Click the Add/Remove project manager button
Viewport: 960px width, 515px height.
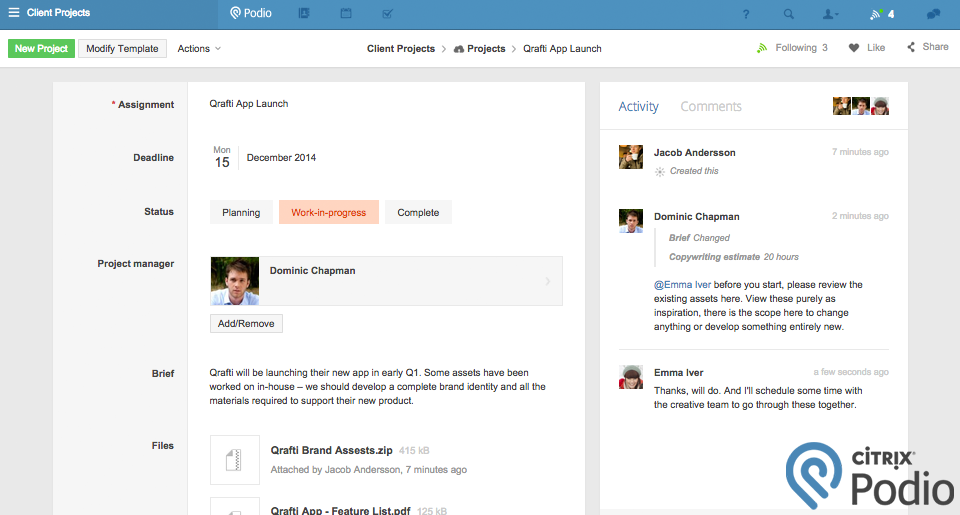[x=246, y=324]
